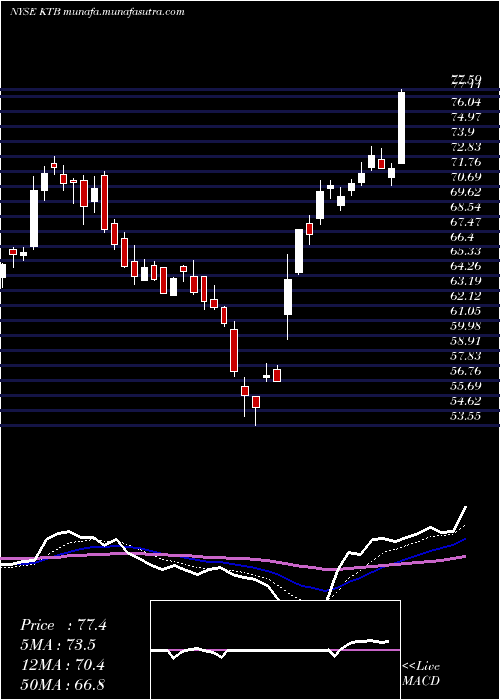The image size is (500, 700).
Task: Click the latest tall white candlestick
Action: pyautogui.click(x=401, y=128)
